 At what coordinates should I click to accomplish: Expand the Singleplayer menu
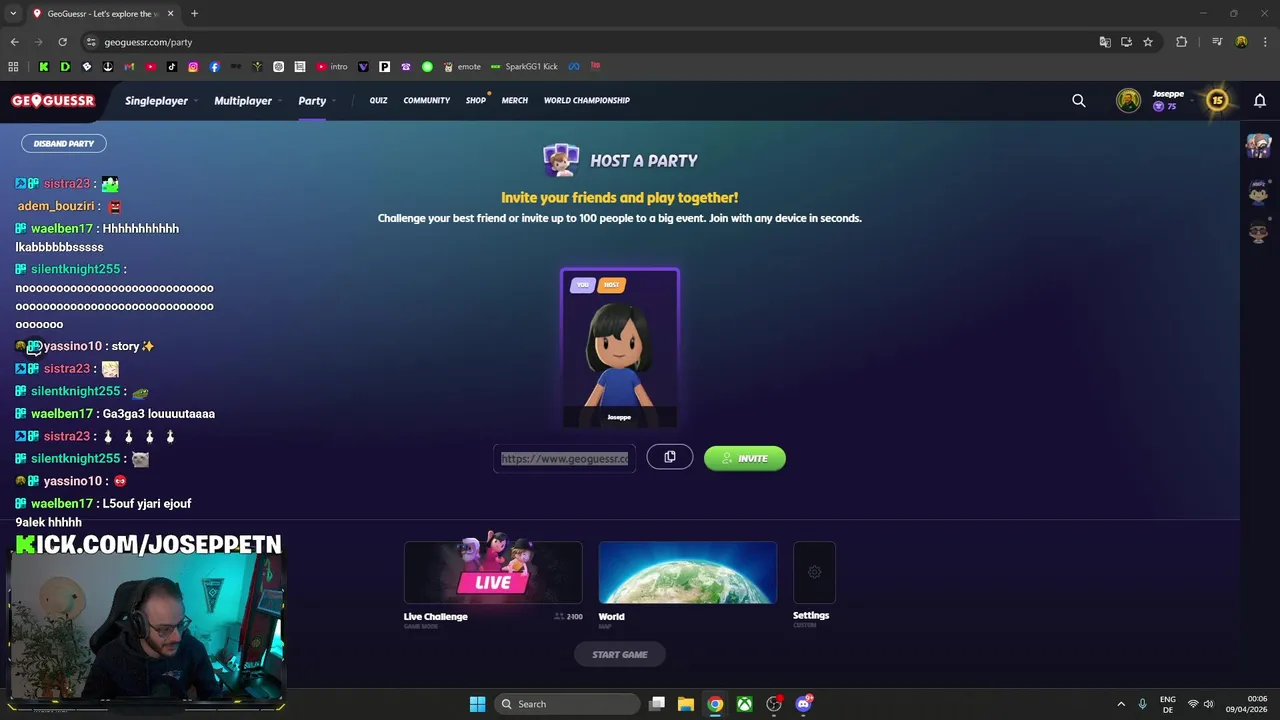click(x=161, y=101)
